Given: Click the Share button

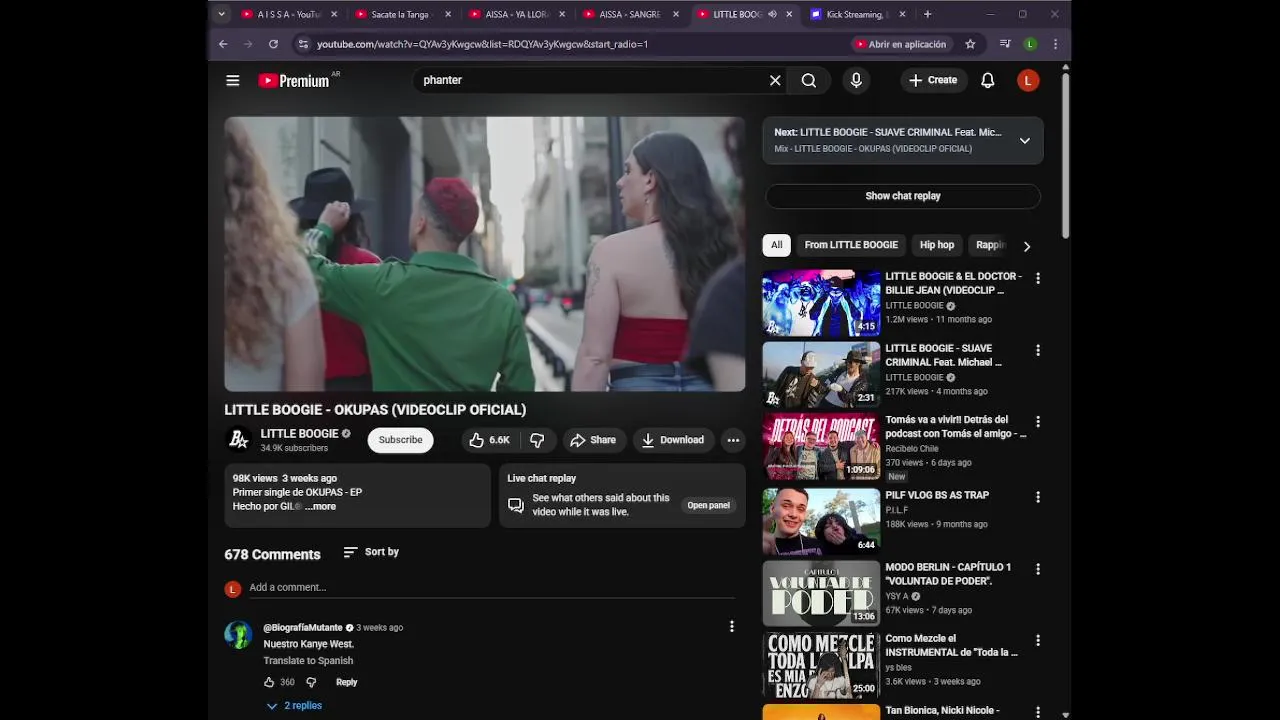Looking at the screenshot, I should [x=592, y=440].
